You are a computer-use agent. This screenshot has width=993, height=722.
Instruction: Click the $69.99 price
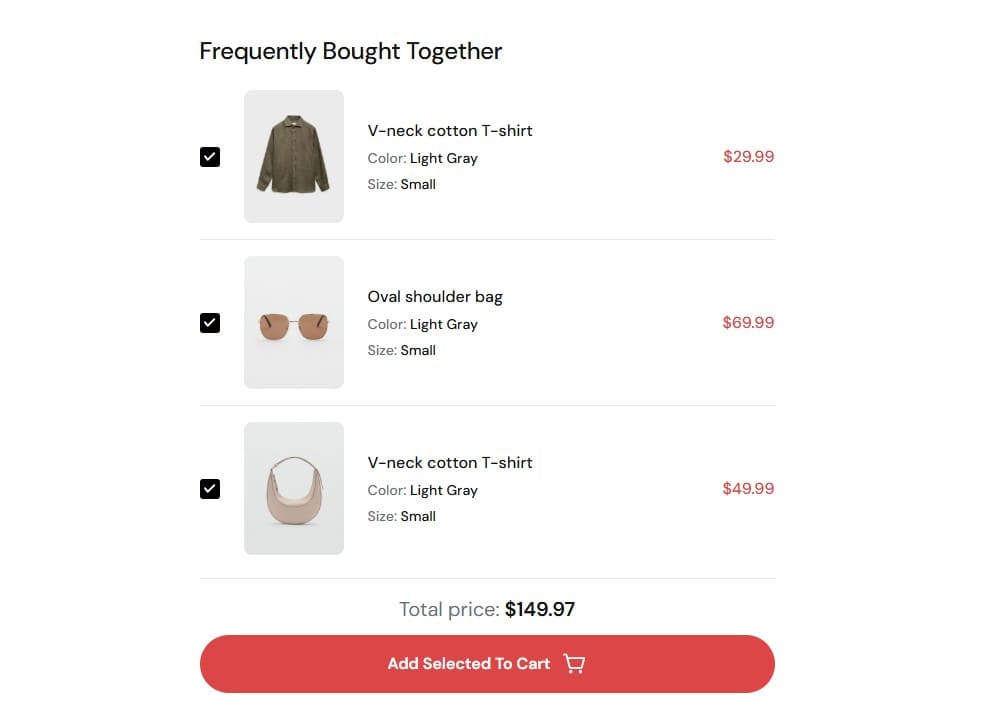pyautogui.click(x=748, y=323)
